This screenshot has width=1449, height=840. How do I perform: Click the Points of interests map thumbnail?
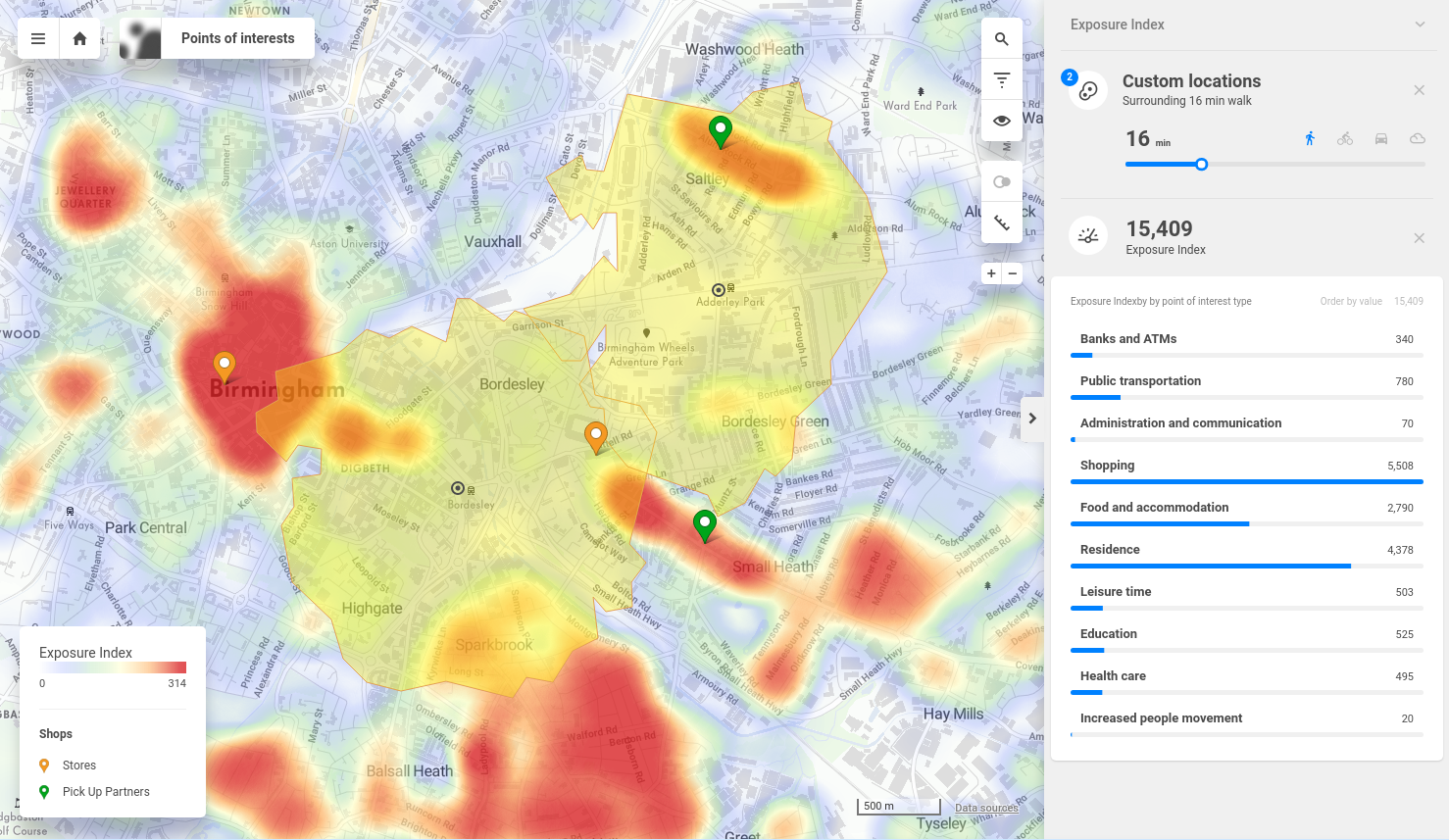(x=140, y=39)
